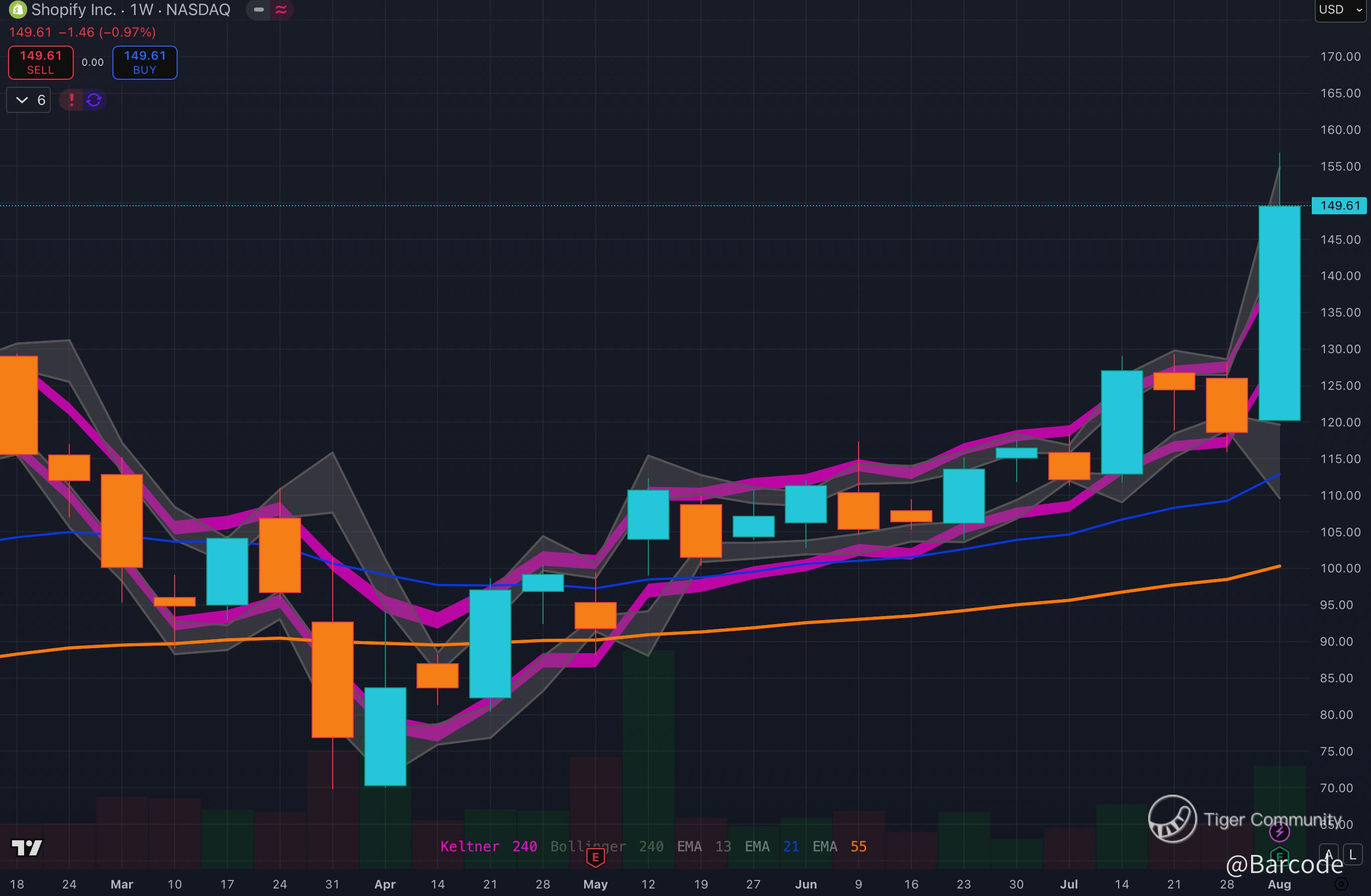This screenshot has height=896, width=1371.
Task: Click the purple refresh arrows icon
Action: pos(94,100)
